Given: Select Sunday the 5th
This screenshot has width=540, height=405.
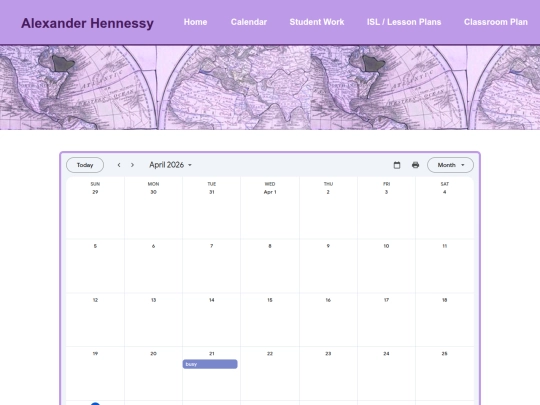Looking at the screenshot, I should (95, 246).
